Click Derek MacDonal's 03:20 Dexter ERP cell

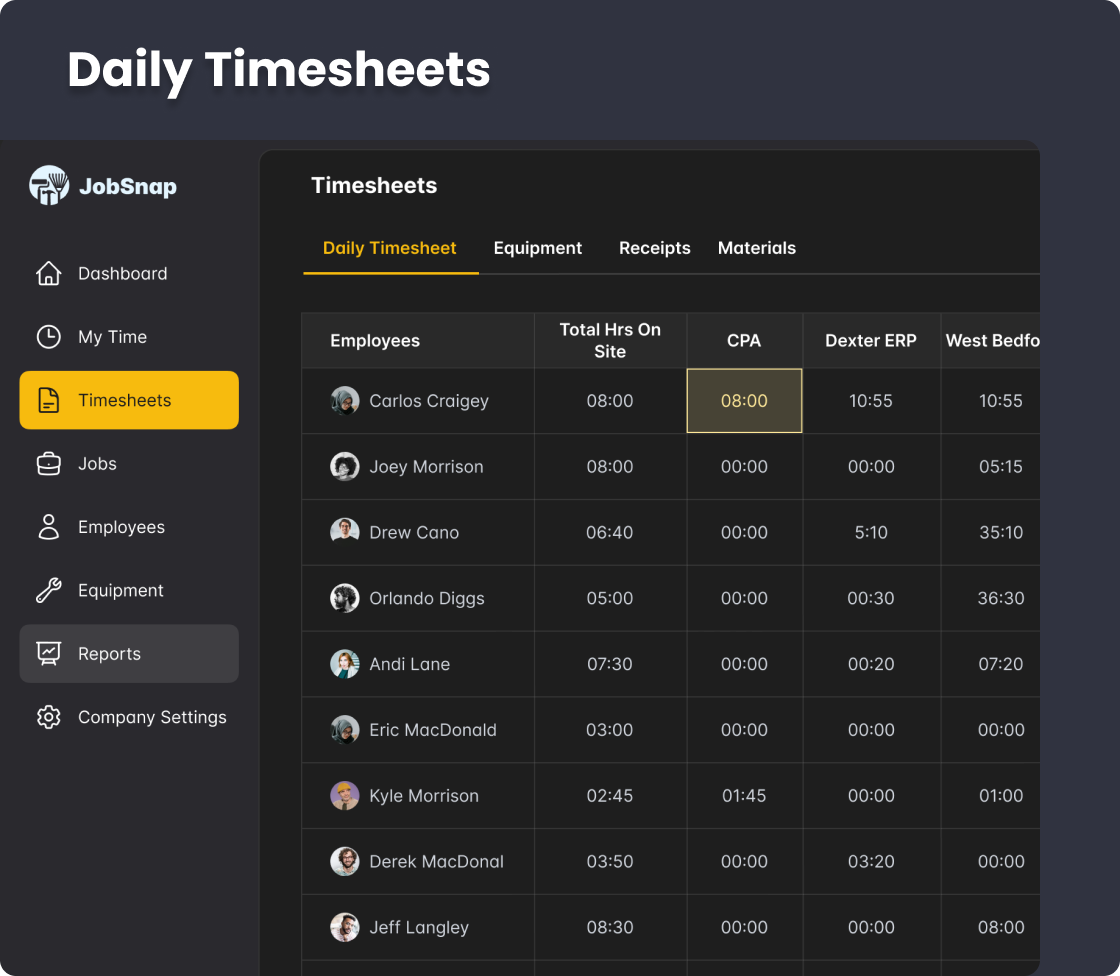pyautogui.click(x=871, y=861)
